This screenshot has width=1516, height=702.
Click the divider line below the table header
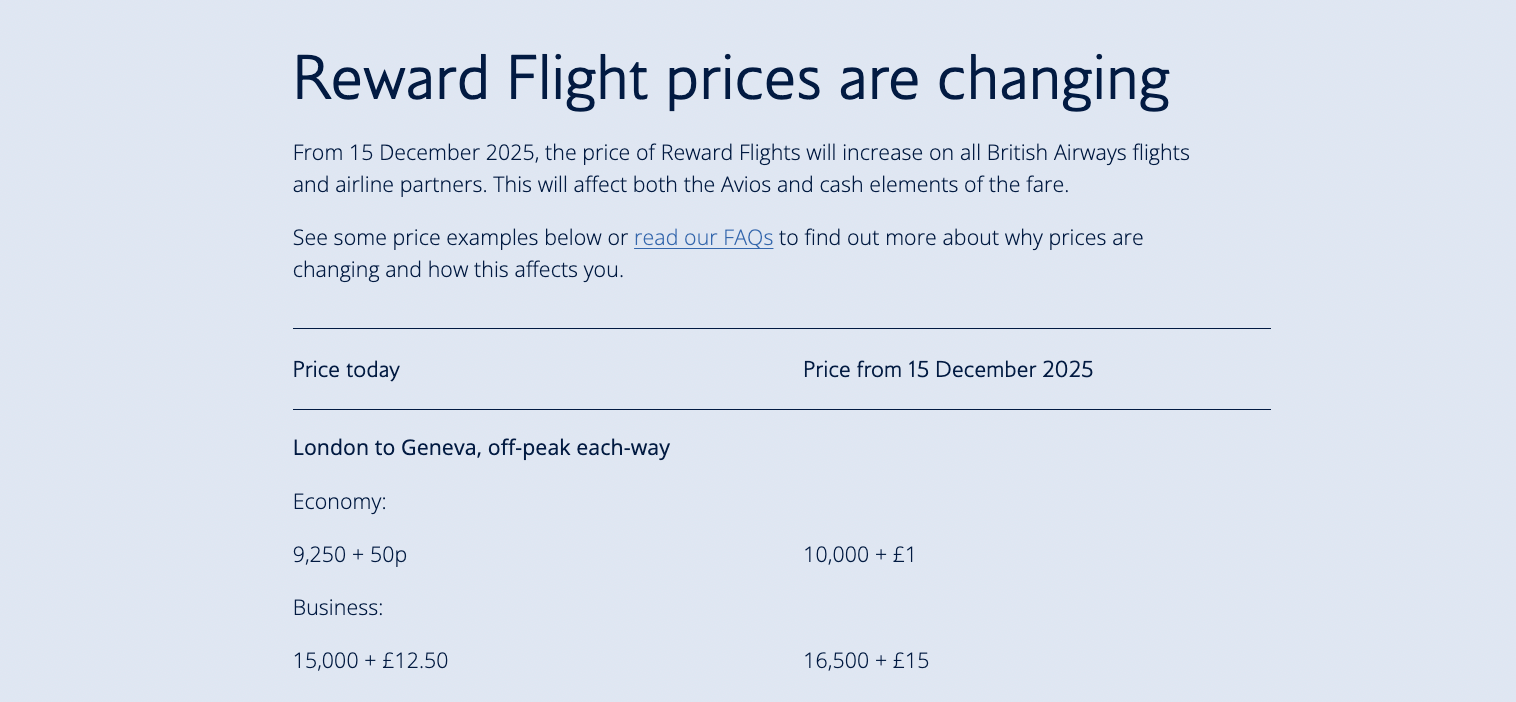781,409
